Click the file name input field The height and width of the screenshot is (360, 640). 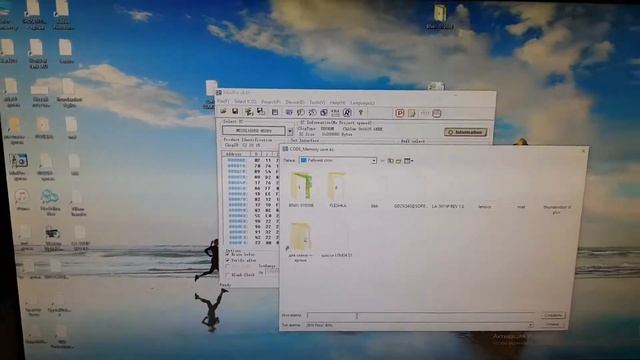(x=421, y=316)
